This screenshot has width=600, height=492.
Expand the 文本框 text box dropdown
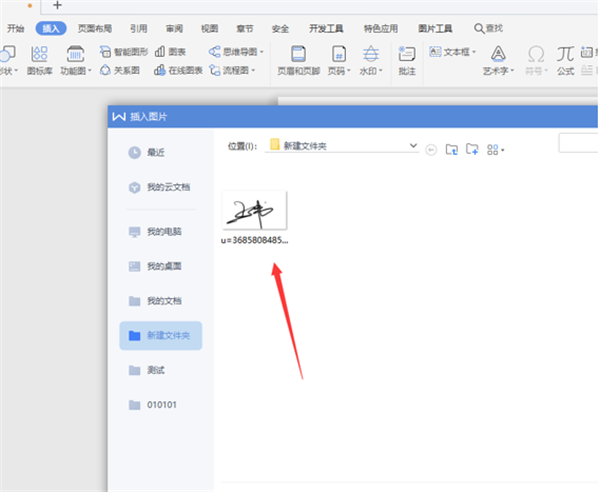coord(474,51)
